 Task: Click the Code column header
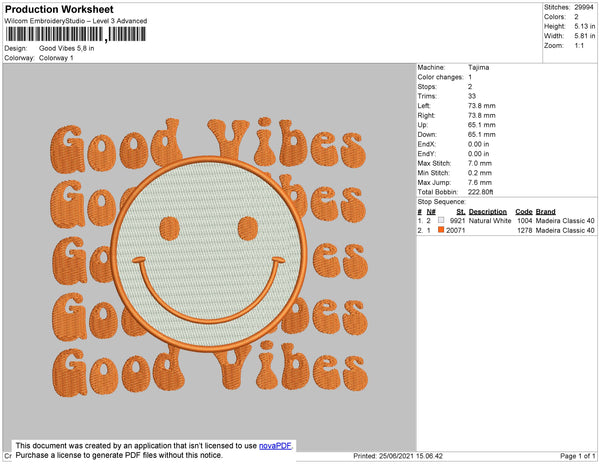(x=523, y=211)
